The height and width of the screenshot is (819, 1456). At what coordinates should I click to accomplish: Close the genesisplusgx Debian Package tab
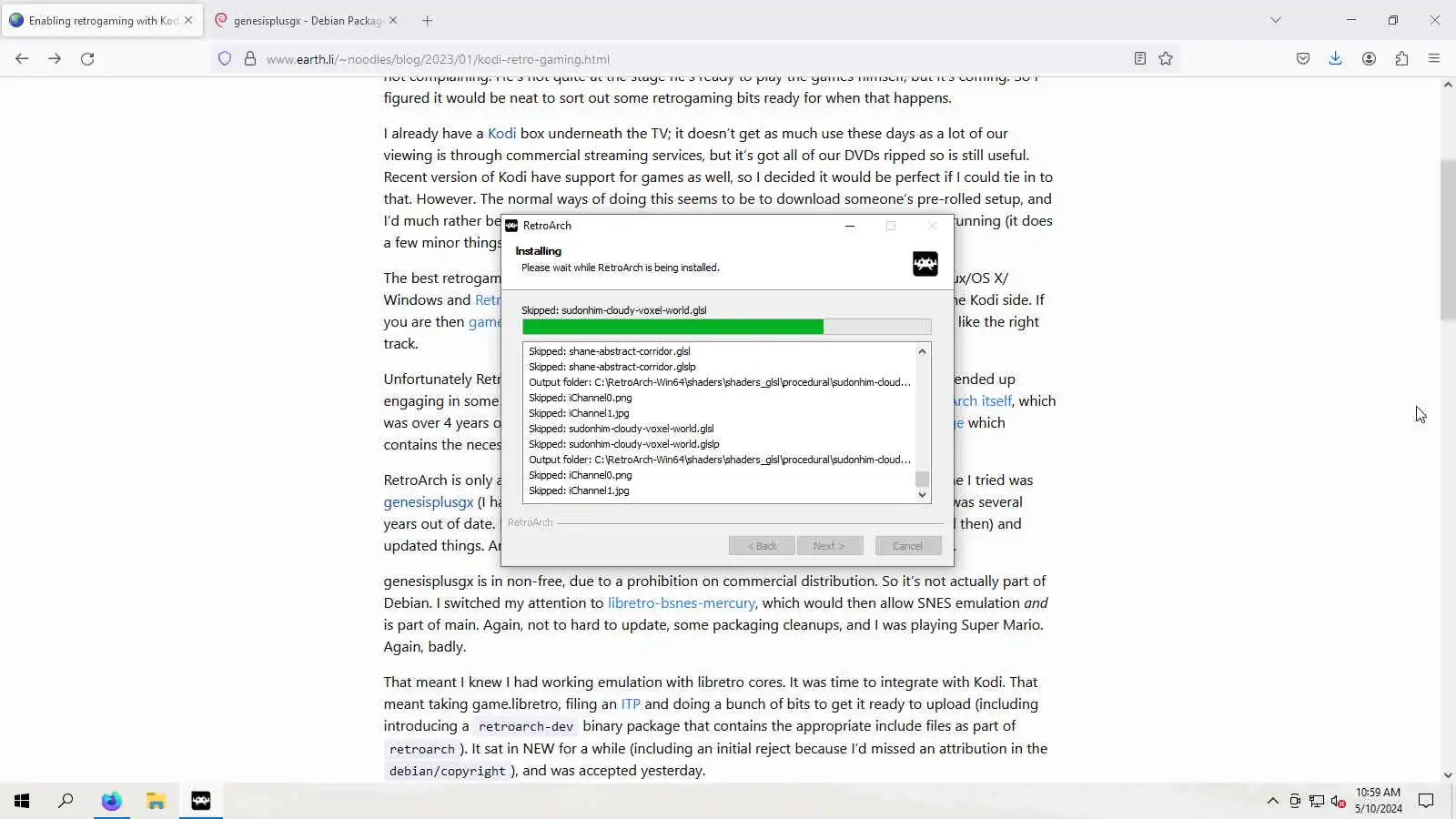coord(393,20)
